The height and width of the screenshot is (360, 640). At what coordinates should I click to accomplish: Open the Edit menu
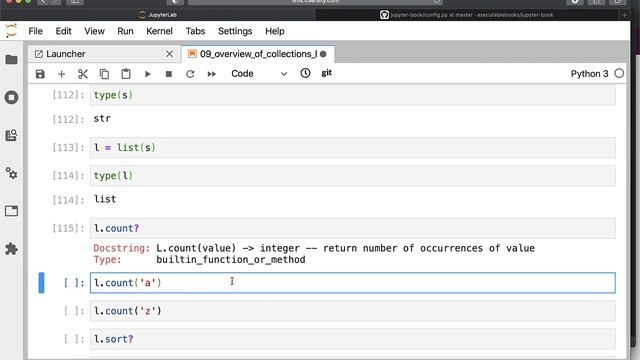pyautogui.click(x=63, y=31)
